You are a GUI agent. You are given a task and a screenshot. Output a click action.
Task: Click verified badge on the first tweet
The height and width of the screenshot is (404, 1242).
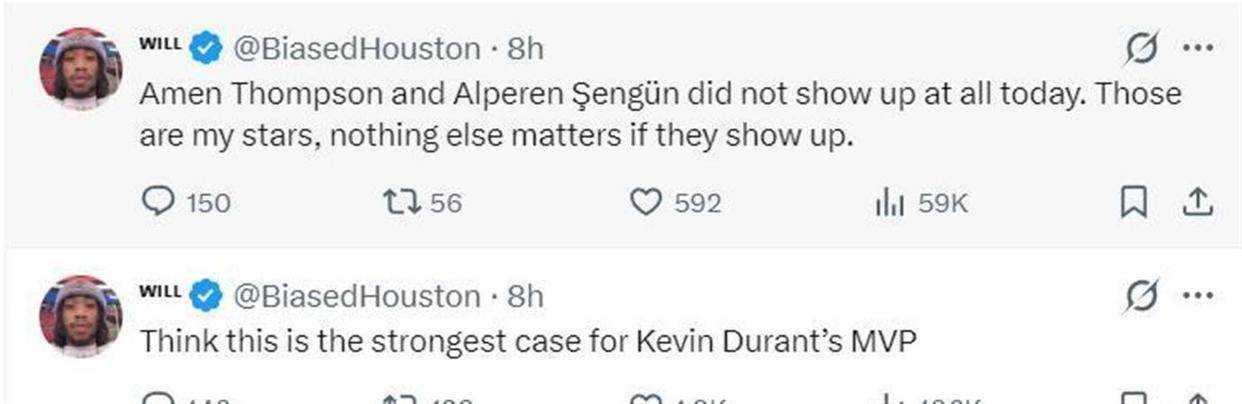click(207, 47)
